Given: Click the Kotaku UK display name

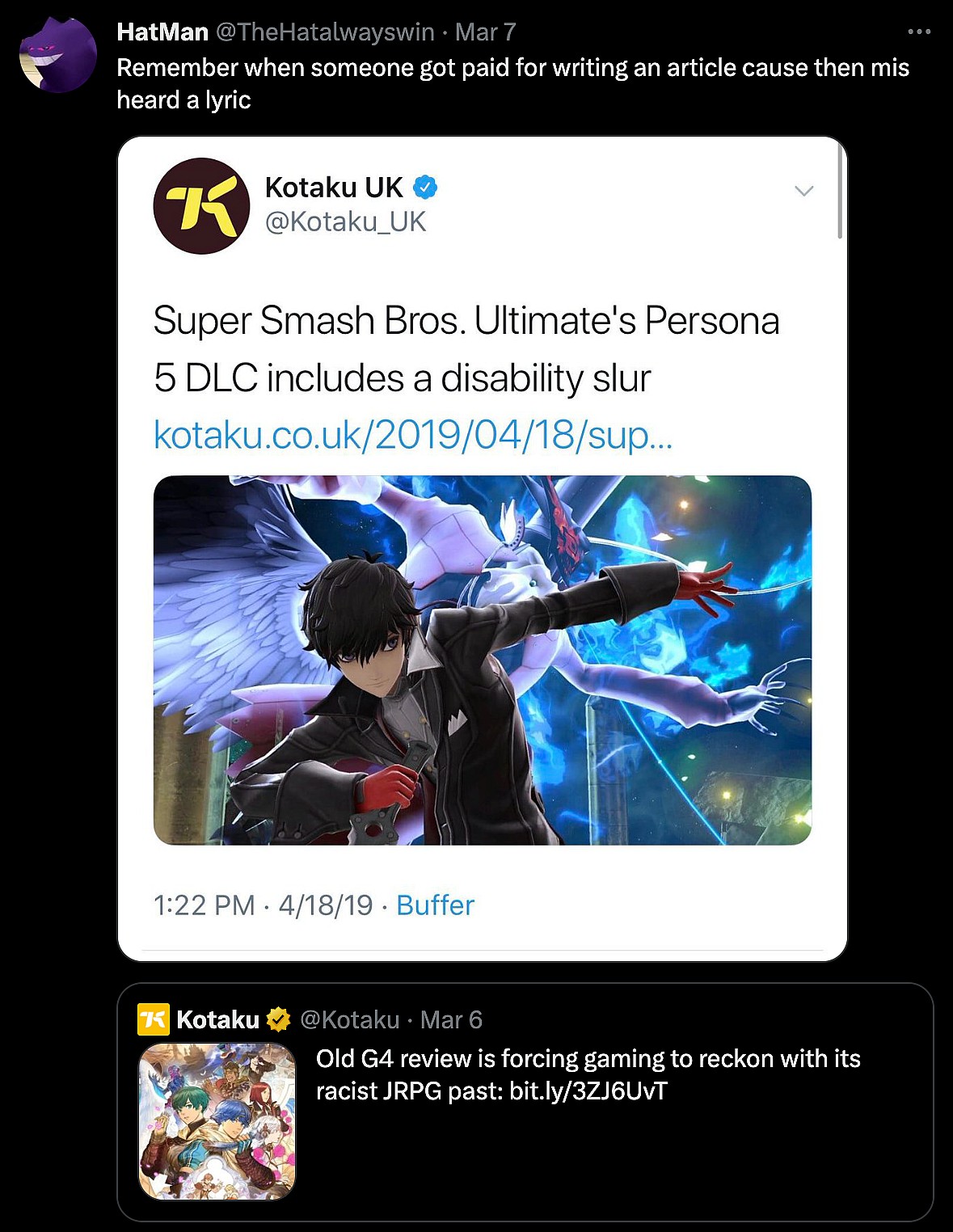Looking at the screenshot, I should pos(334,188).
